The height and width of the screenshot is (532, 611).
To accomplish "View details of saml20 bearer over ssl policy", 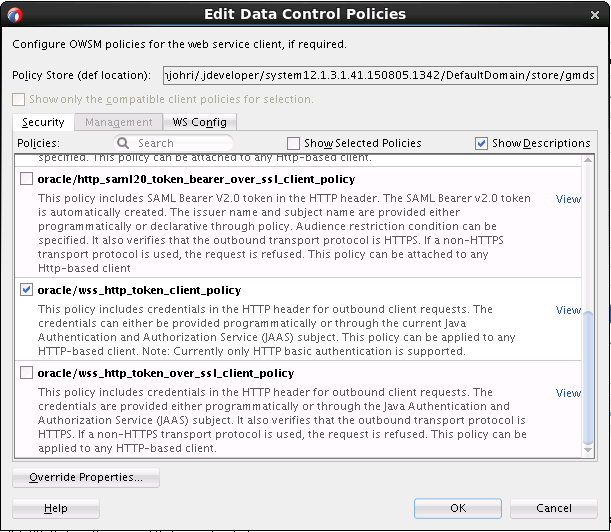I will click(x=568, y=199).
